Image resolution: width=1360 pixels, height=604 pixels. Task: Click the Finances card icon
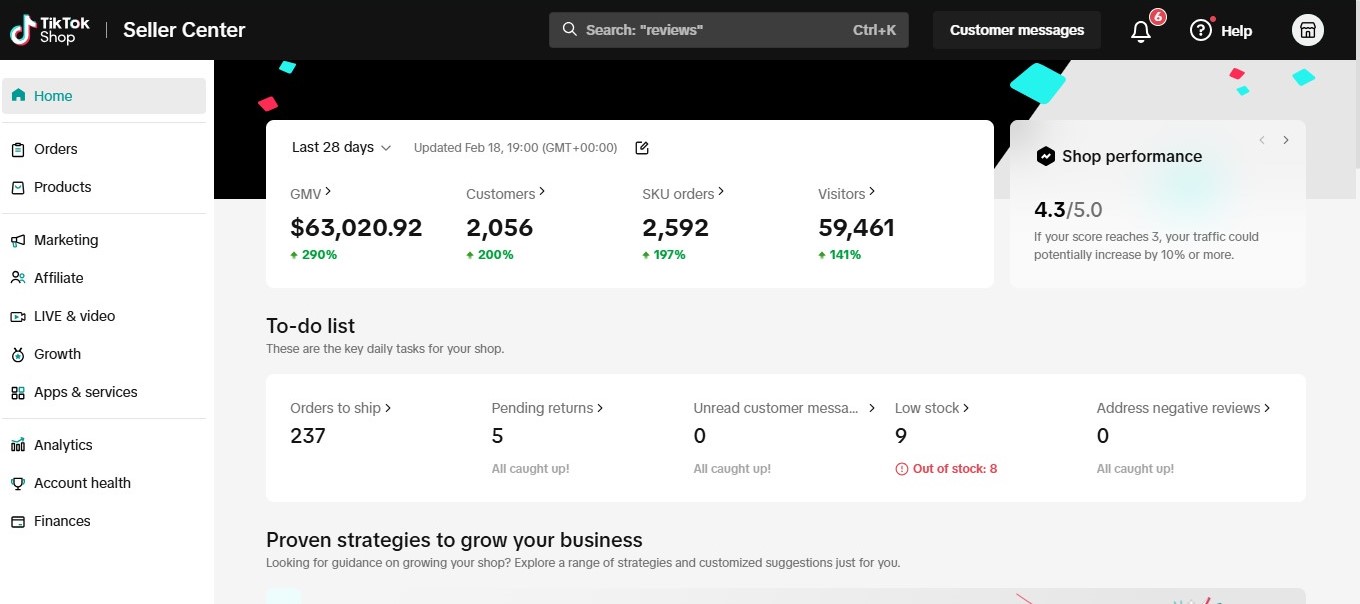tap(18, 521)
